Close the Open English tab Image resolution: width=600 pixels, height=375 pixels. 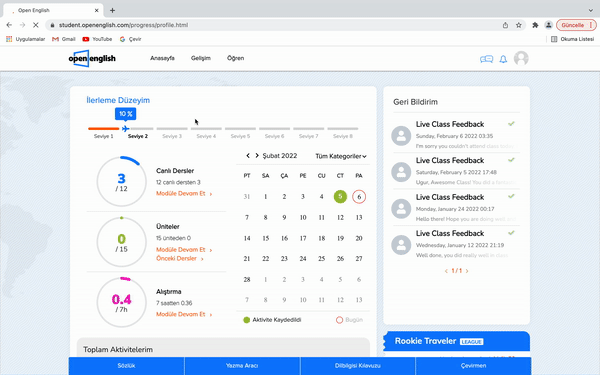pyautogui.click(x=96, y=10)
